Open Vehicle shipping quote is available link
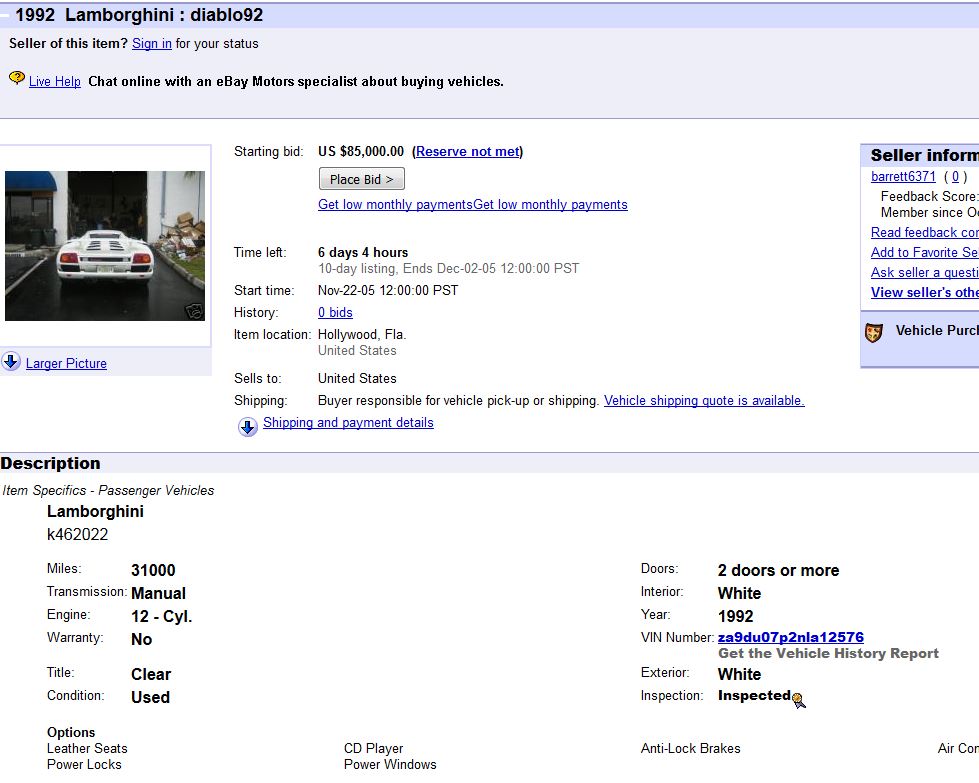Screen dimensions: 979x783 (x=704, y=401)
